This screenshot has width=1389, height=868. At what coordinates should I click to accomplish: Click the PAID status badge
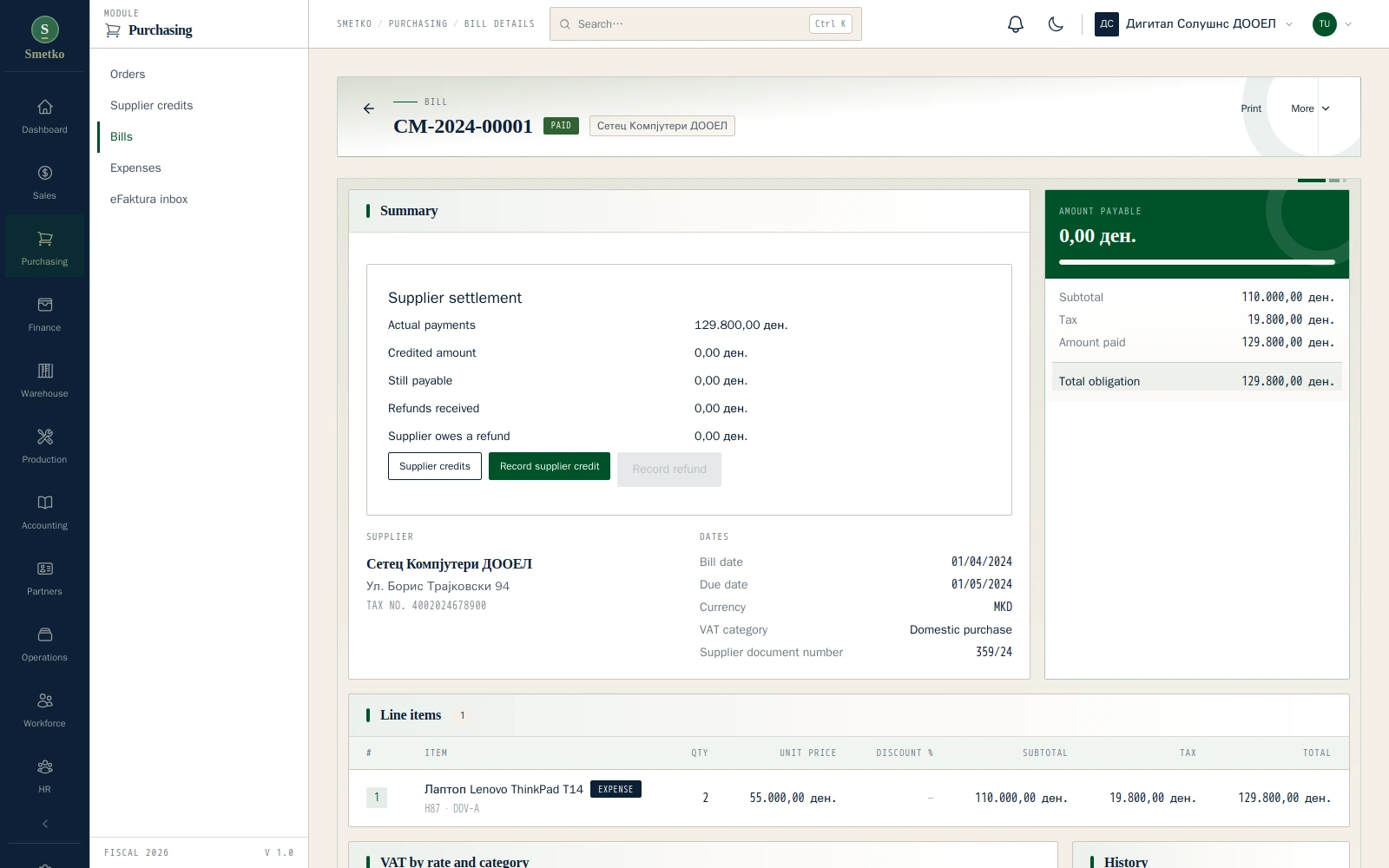tap(561, 126)
